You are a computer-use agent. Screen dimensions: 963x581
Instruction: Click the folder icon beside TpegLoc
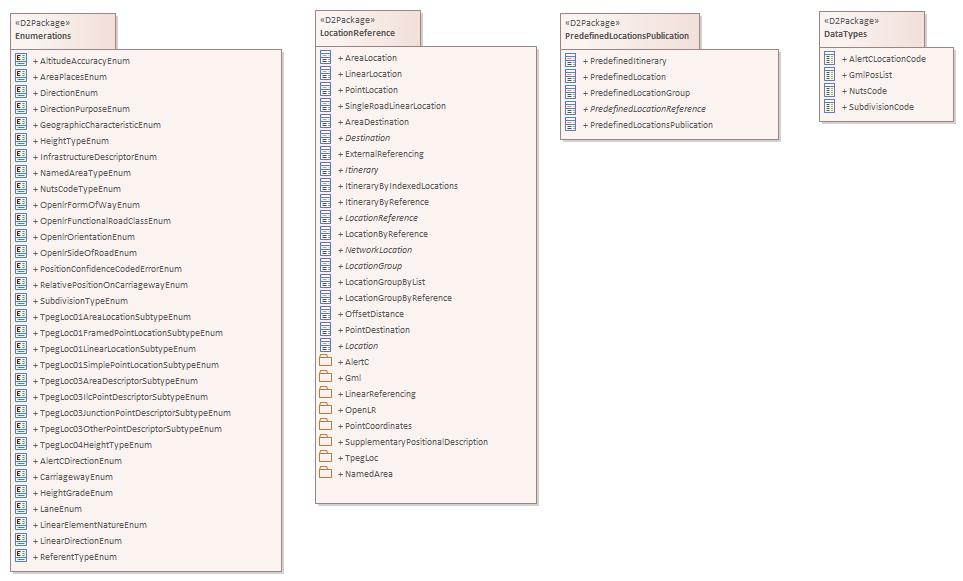point(324,458)
